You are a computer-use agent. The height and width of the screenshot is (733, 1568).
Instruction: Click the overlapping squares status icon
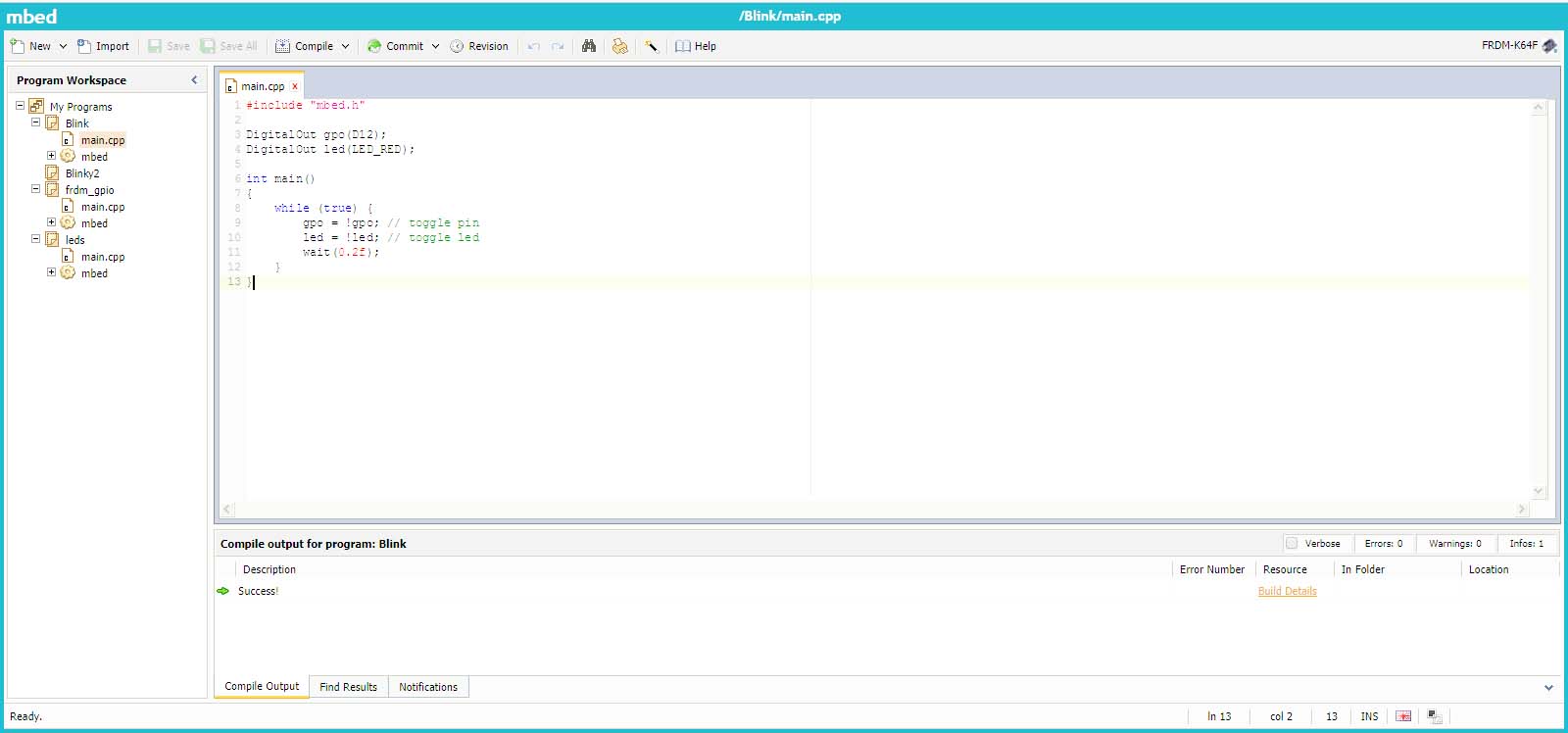[1435, 716]
